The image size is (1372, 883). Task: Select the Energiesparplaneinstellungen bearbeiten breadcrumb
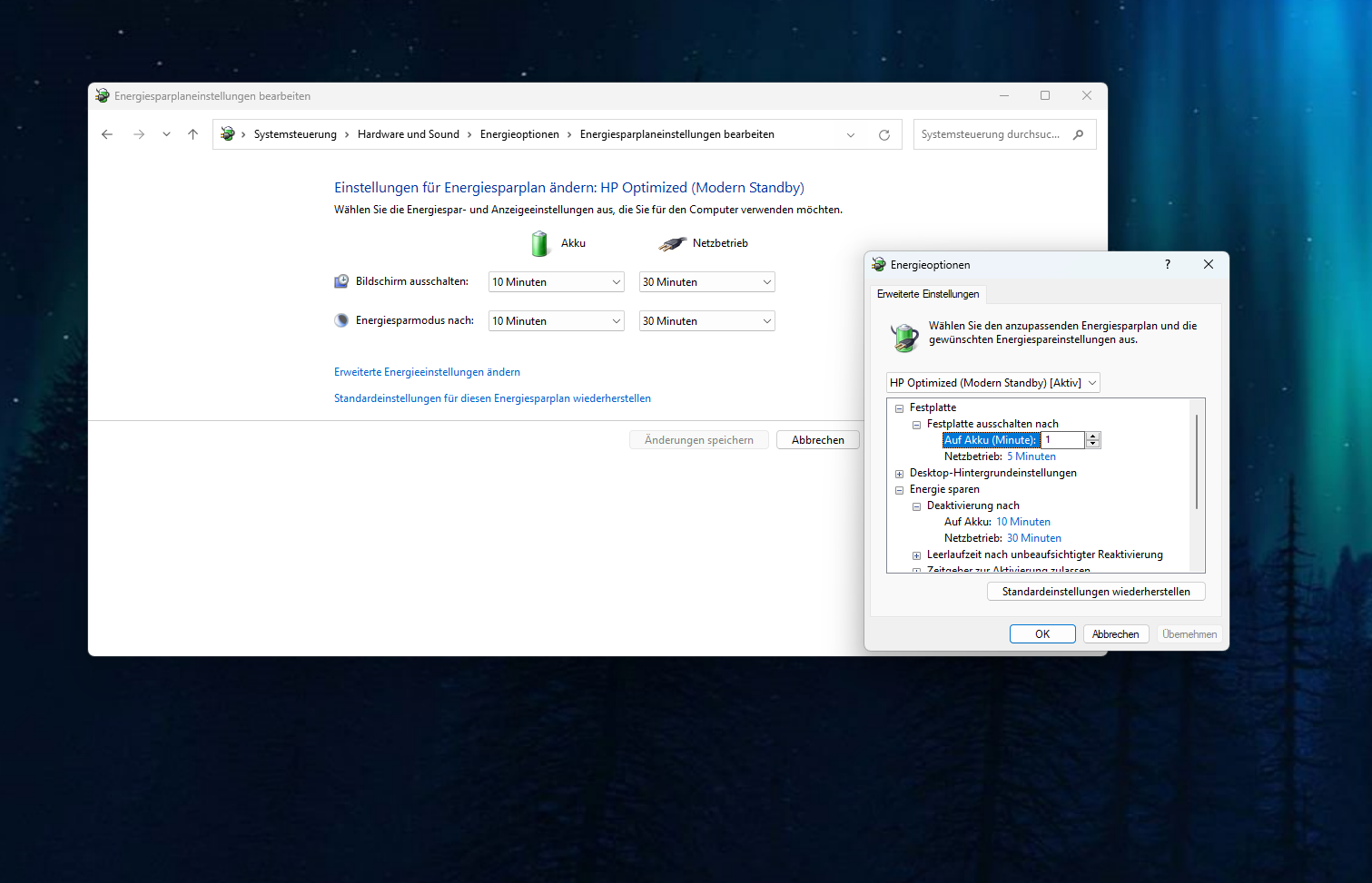point(677,134)
